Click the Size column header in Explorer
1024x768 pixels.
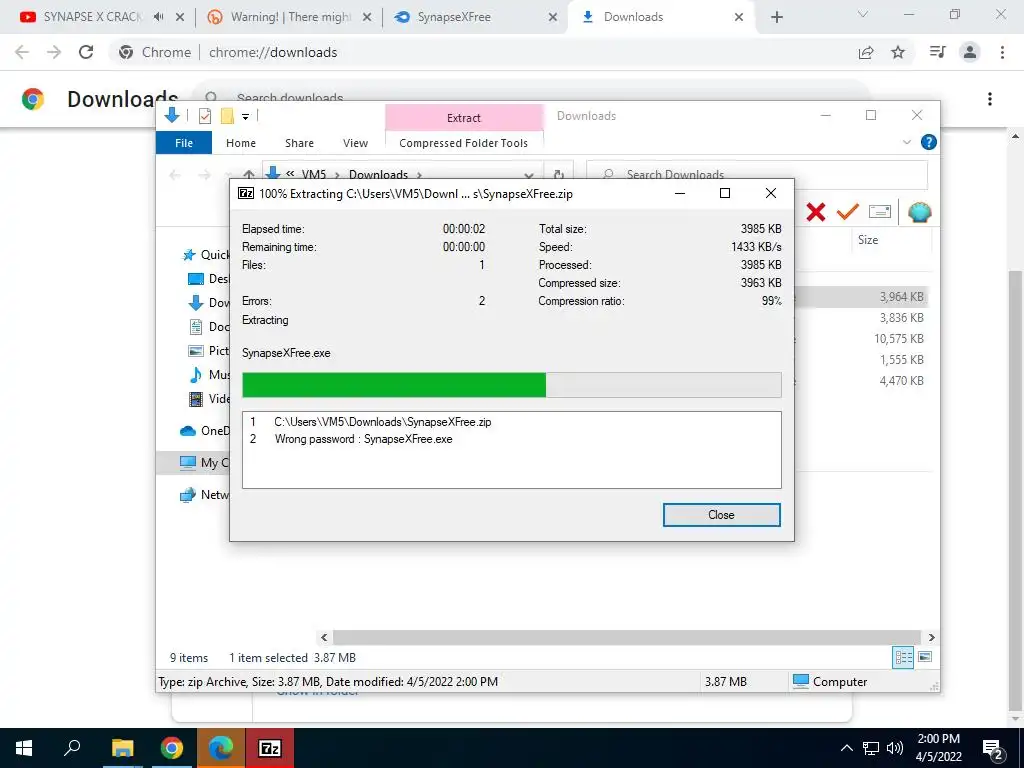[868, 240]
